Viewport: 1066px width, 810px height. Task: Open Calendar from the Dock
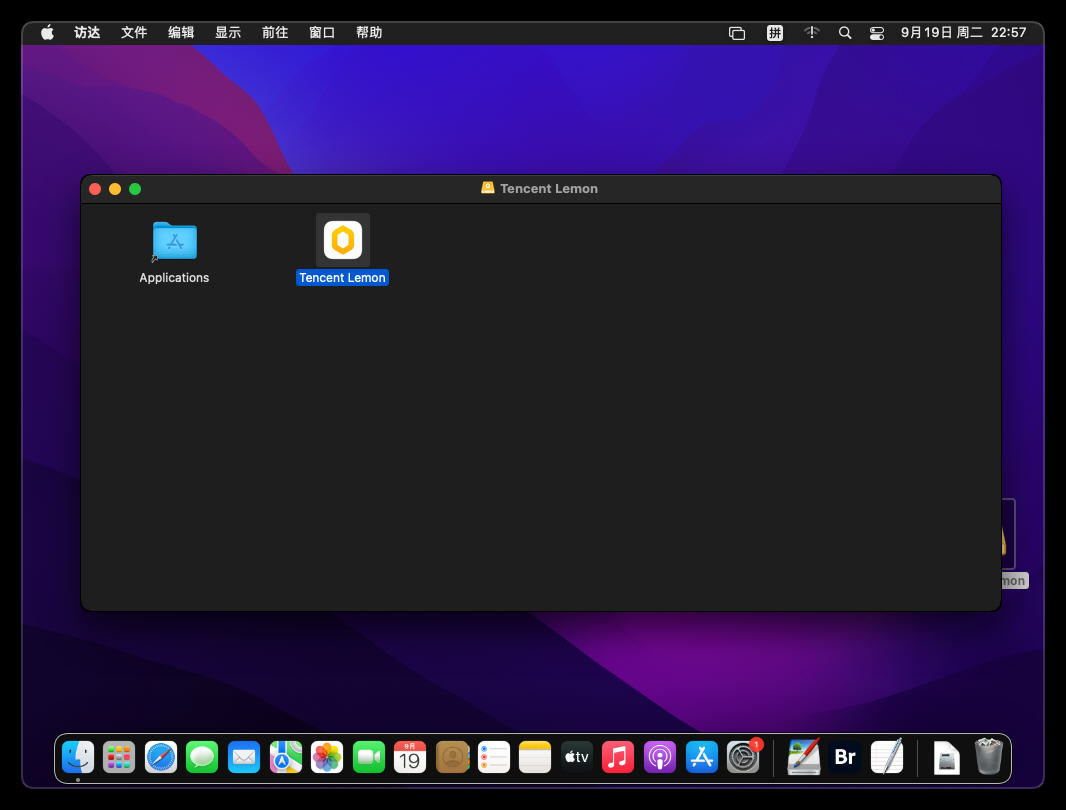point(410,757)
